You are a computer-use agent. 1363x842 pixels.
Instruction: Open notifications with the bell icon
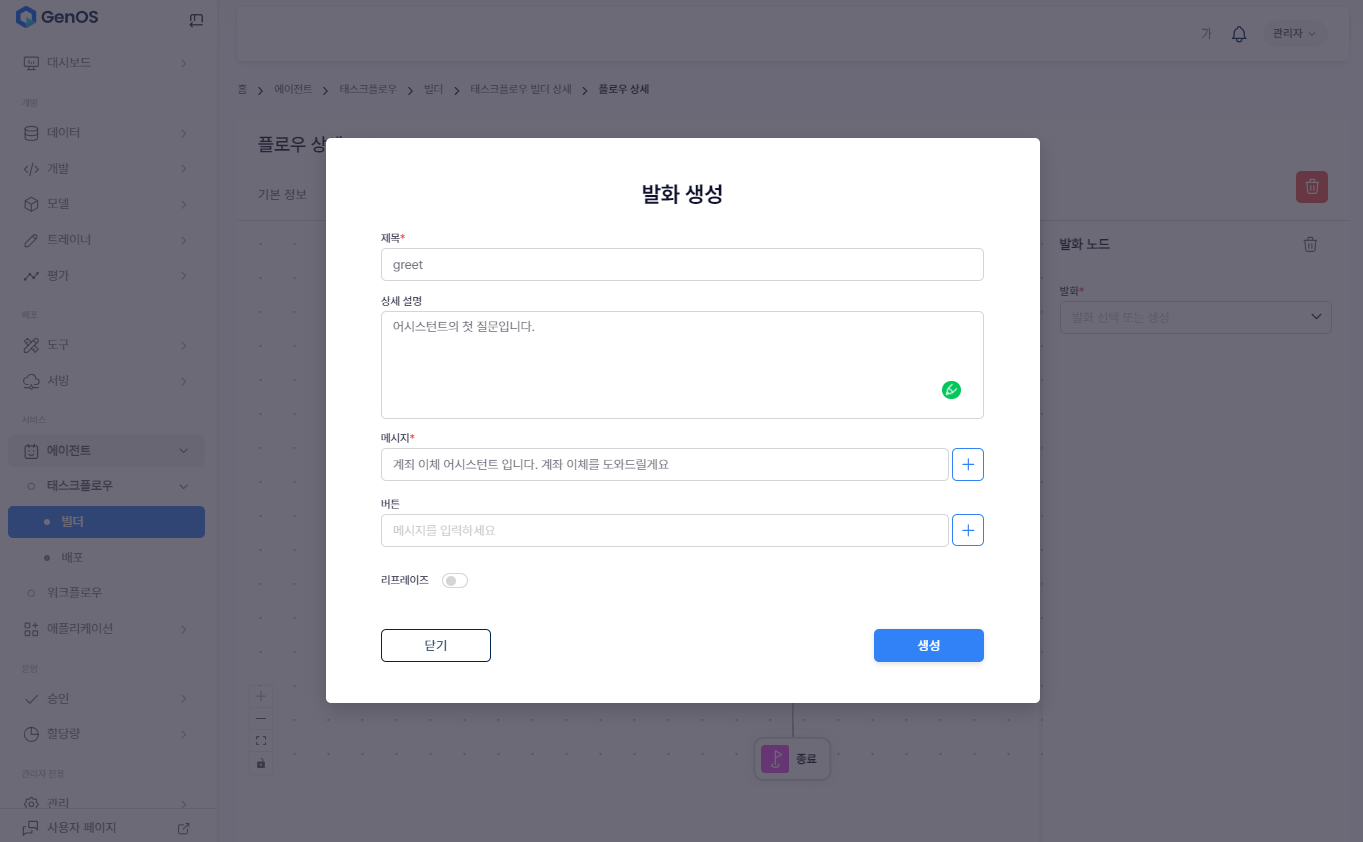click(1239, 34)
